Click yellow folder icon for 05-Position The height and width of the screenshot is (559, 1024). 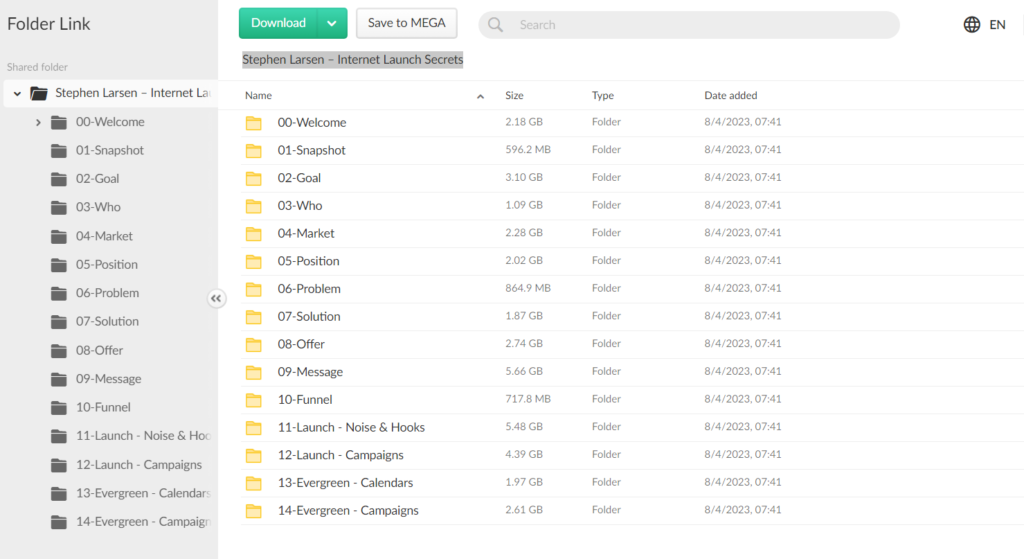pyautogui.click(x=254, y=261)
